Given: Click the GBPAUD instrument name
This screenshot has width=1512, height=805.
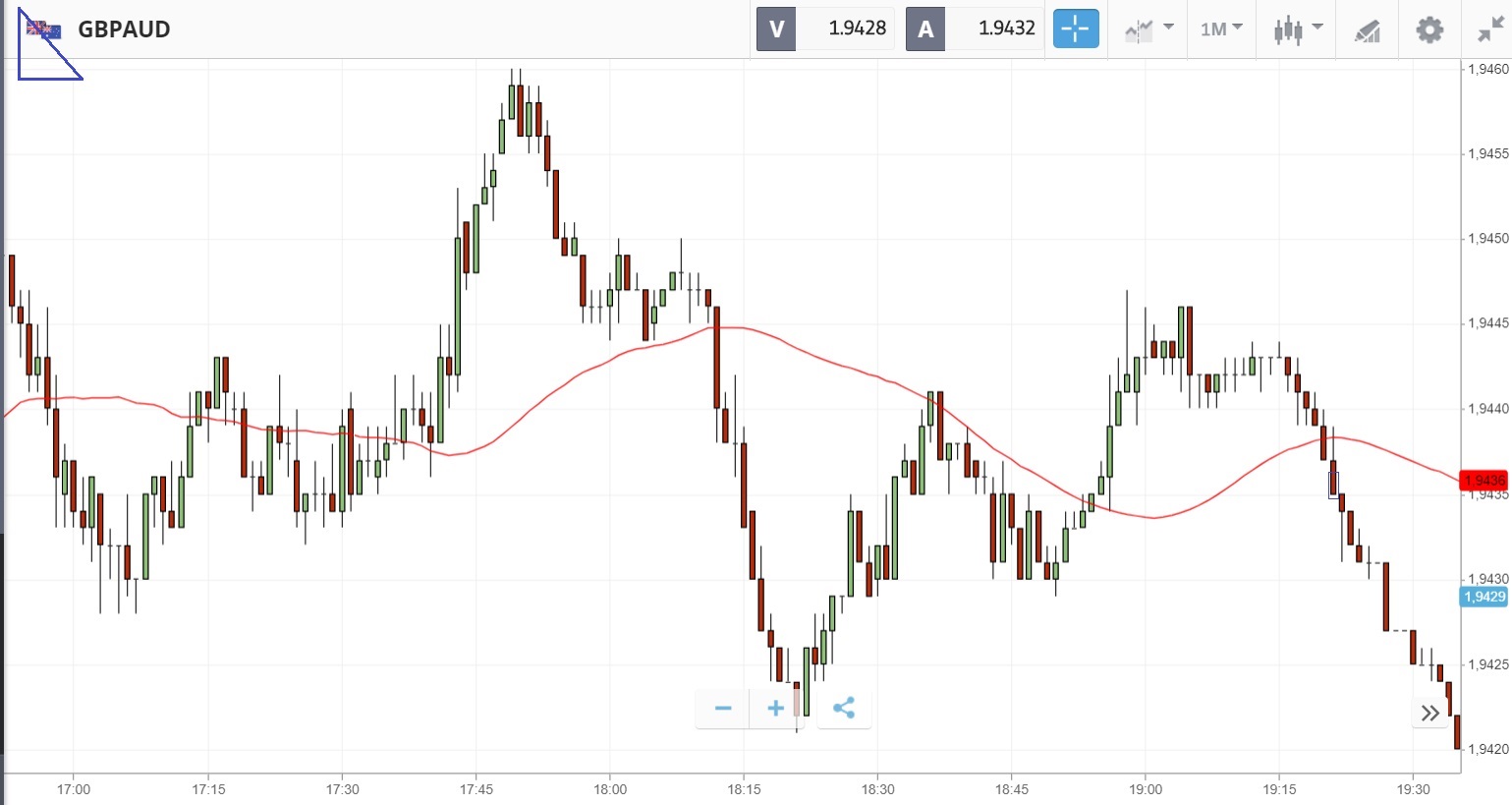Looking at the screenshot, I should pos(124,29).
